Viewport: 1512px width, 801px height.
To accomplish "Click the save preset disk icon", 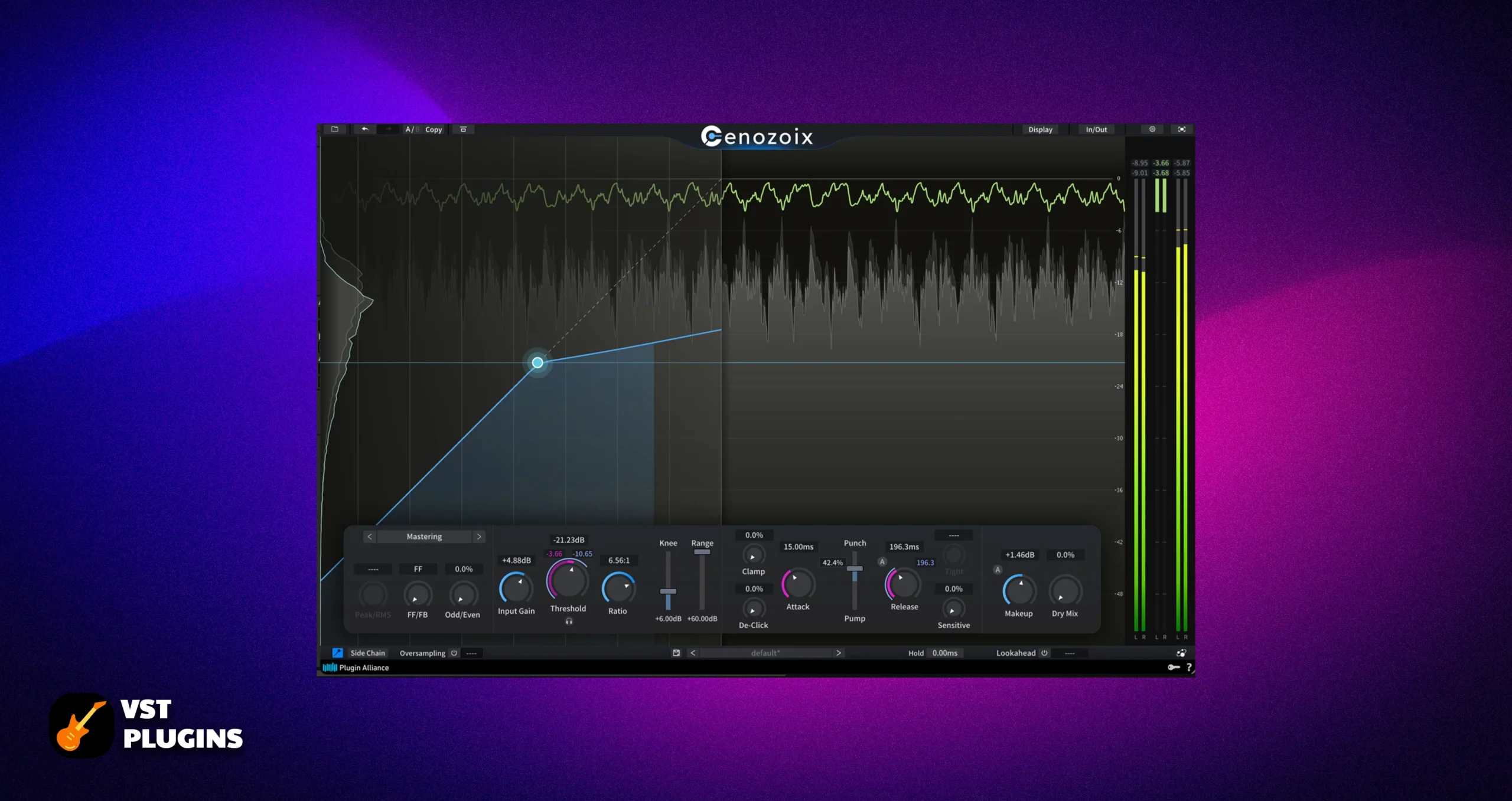I will pos(676,653).
